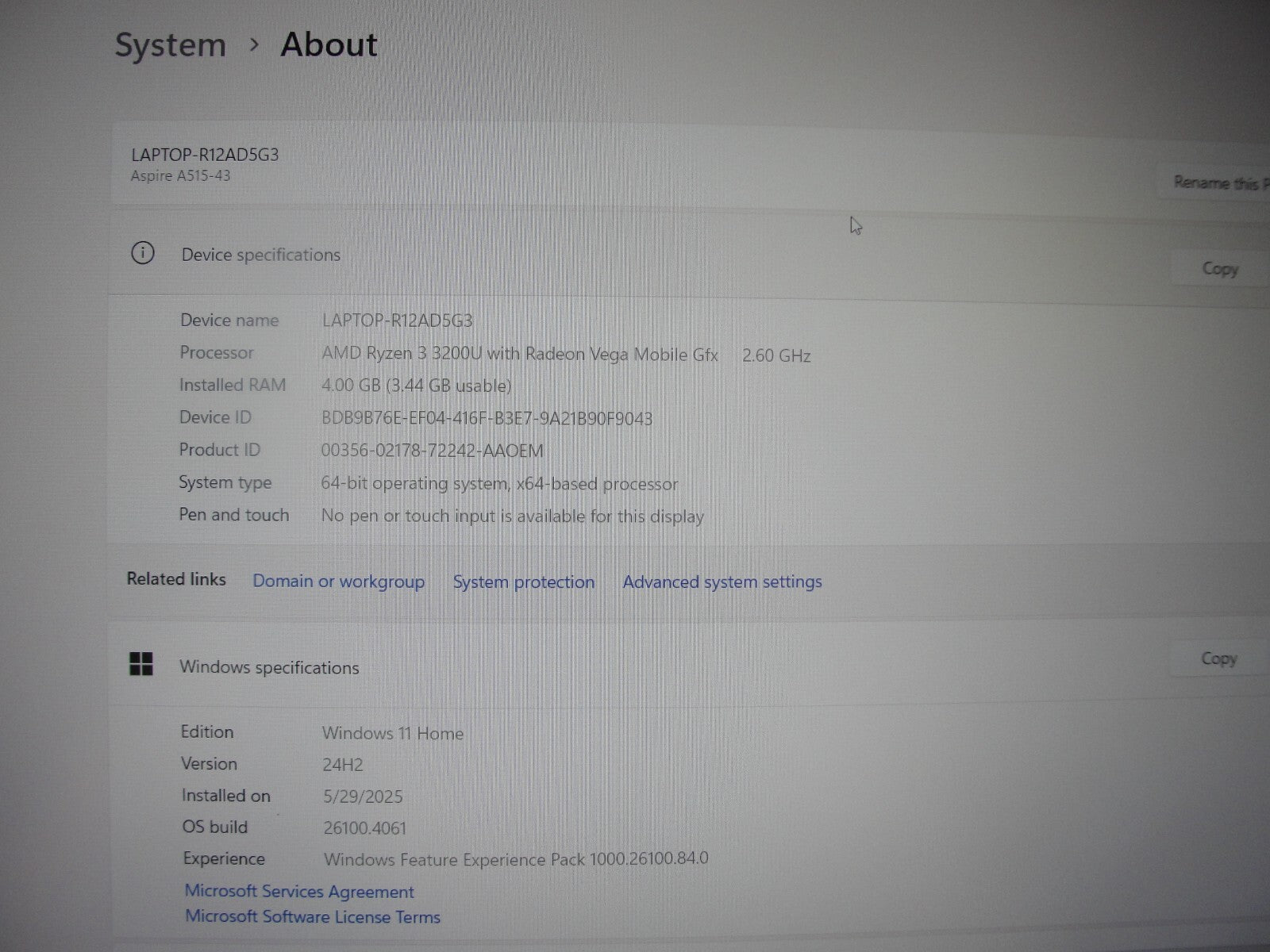Click the OS build value 26100.4061

365,828
